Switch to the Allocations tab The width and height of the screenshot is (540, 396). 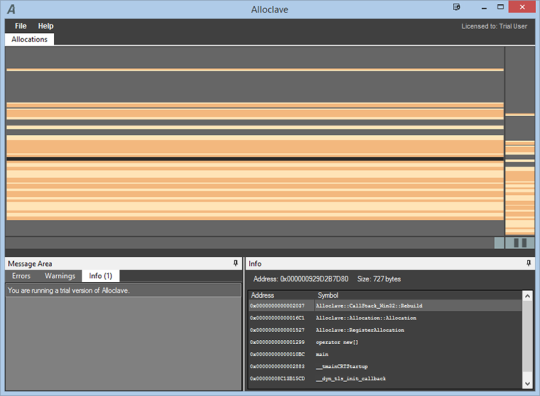point(29,39)
